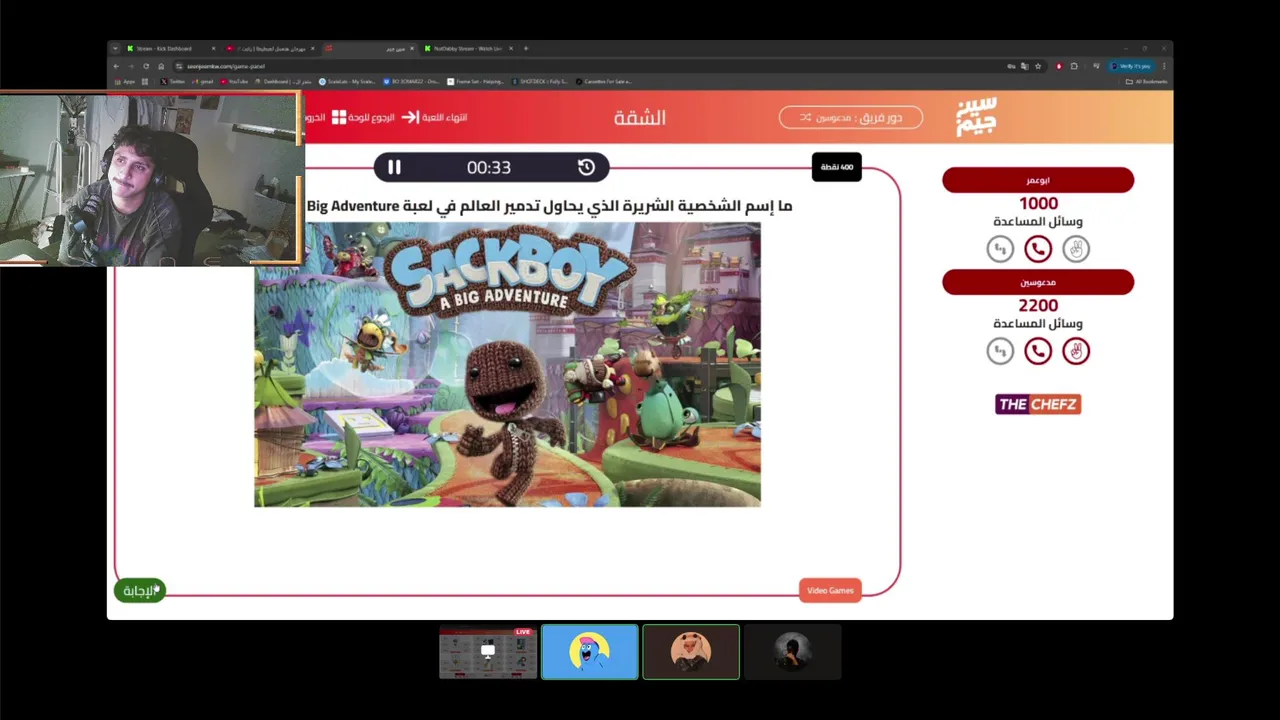Return to board via الرجوع للوحة
The width and height of the screenshot is (1280, 720).
tap(363, 117)
